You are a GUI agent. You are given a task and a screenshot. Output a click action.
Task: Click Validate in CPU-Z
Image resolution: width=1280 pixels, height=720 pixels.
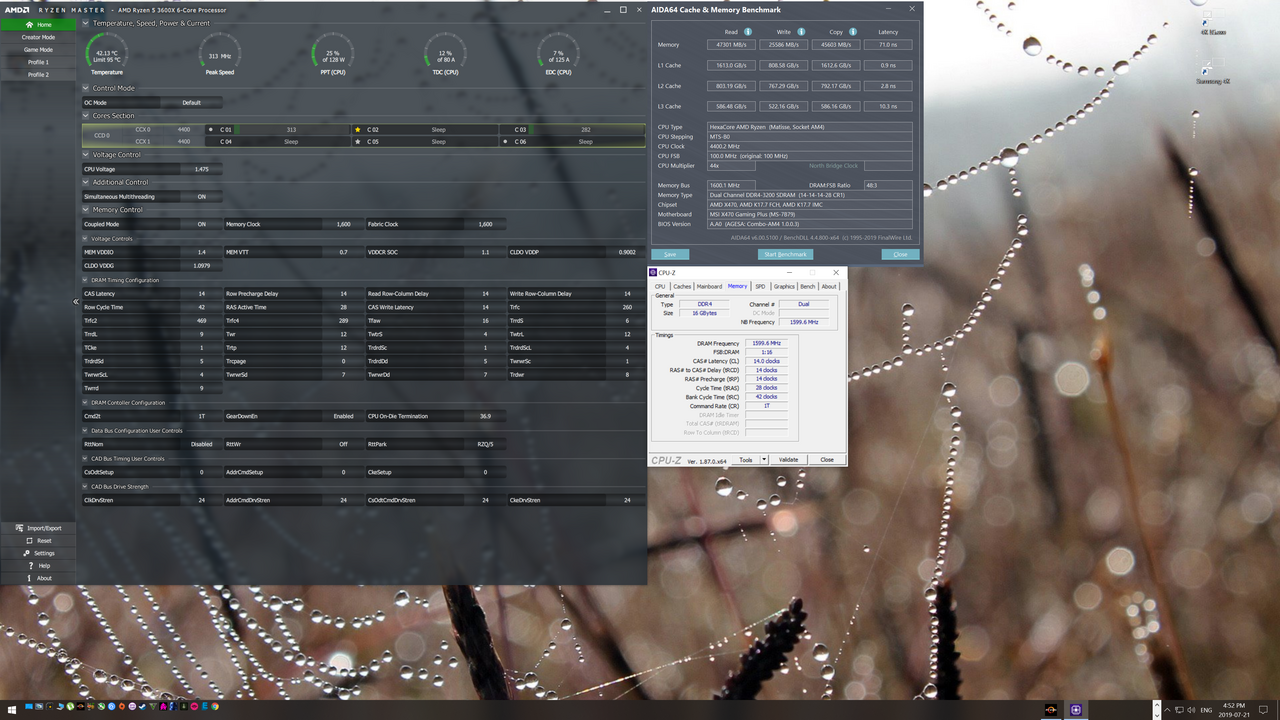(x=789, y=460)
